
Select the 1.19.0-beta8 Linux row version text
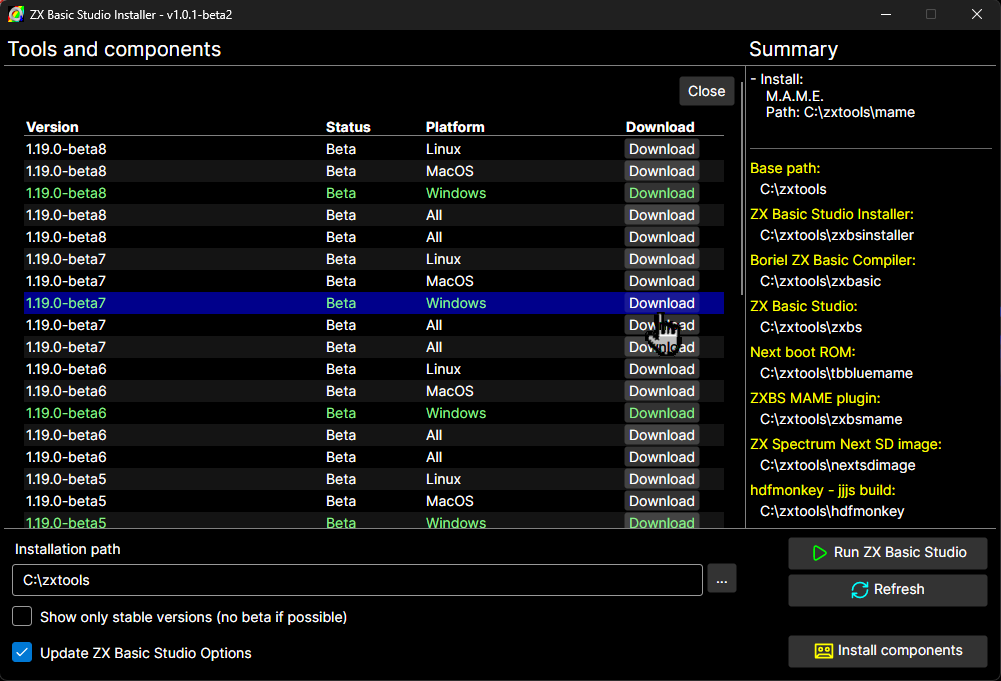tap(66, 149)
